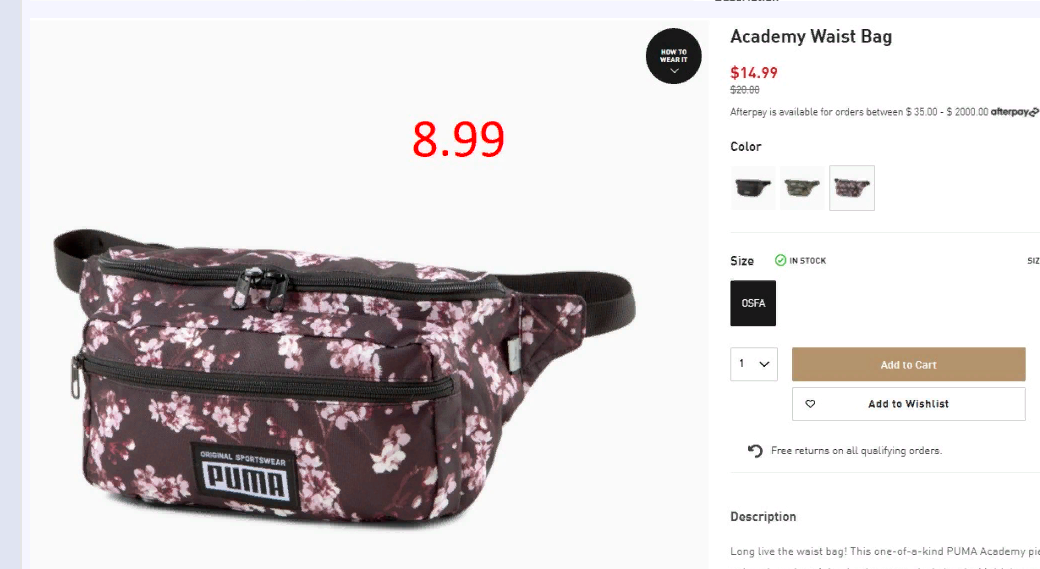Click the Description heading

[x=763, y=517]
